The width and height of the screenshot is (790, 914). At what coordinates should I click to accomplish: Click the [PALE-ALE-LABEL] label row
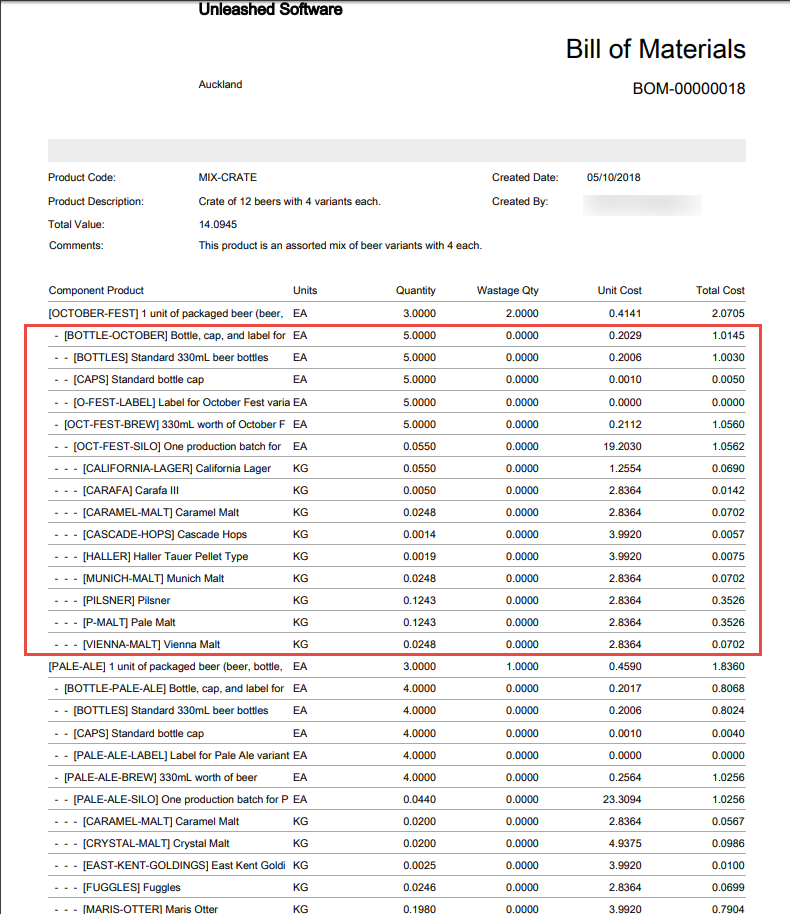[x=396, y=755]
